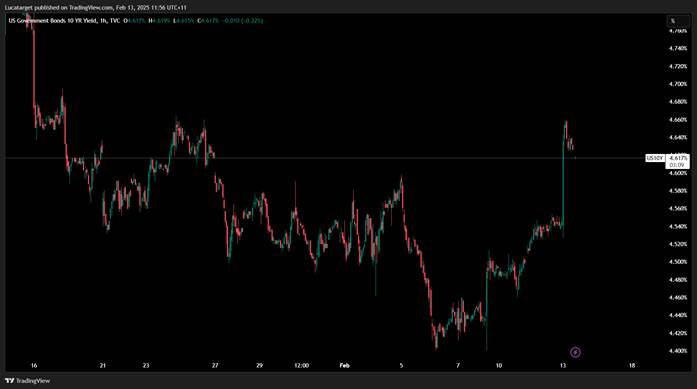Click the 03:09 bar countdown timer
697x389 pixels.
[677, 165]
